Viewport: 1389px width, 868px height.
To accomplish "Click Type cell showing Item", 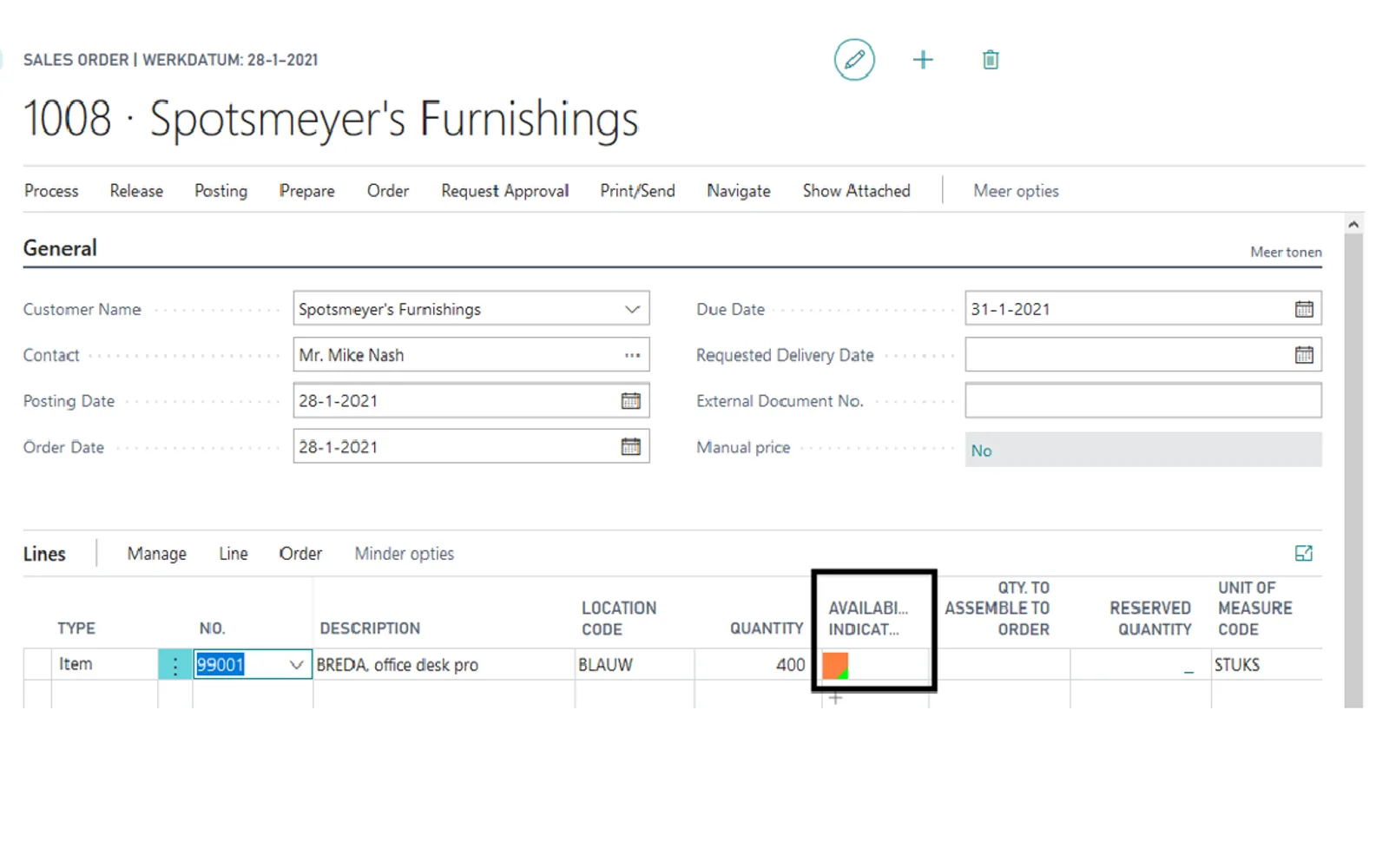I will coord(104,665).
